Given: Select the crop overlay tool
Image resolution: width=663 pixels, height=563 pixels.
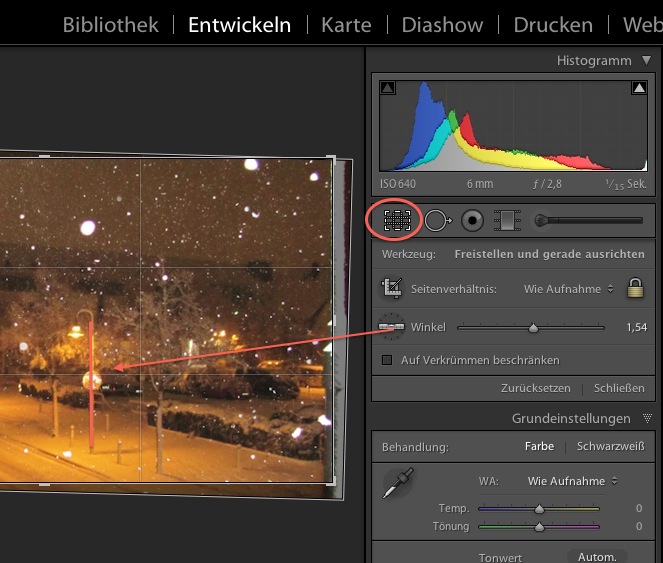Looking at the screenshot, I should click(x=397, y=220).
